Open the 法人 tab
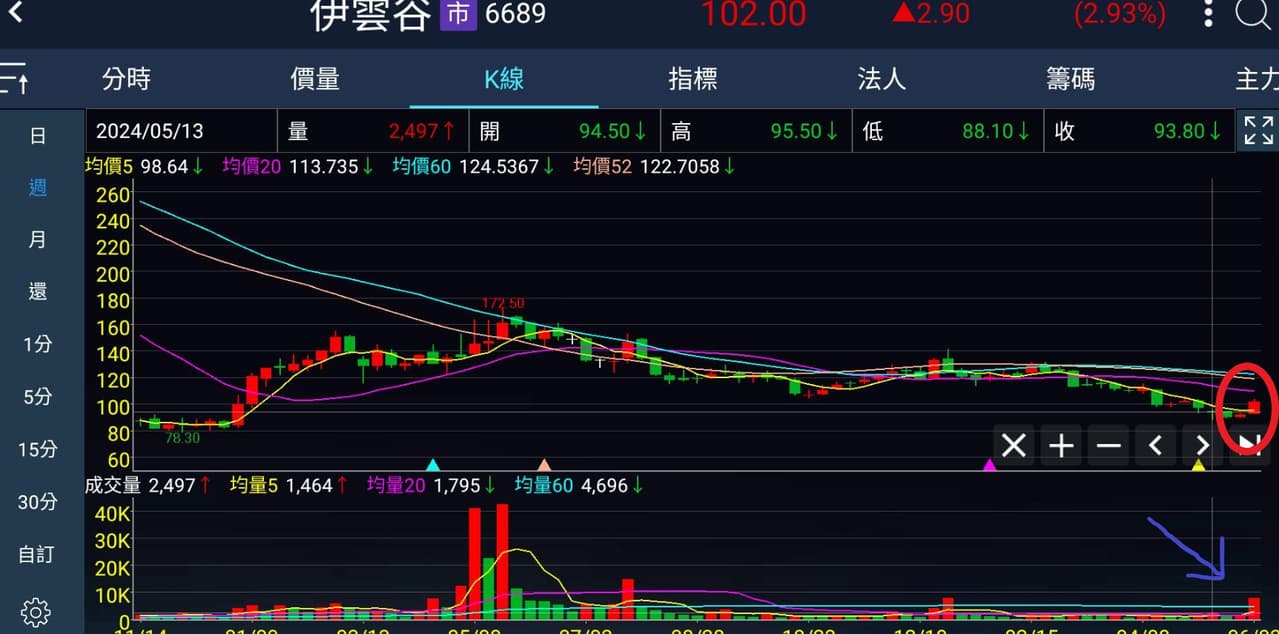This screenshot has width=1279, height=634. click(882, 79)
